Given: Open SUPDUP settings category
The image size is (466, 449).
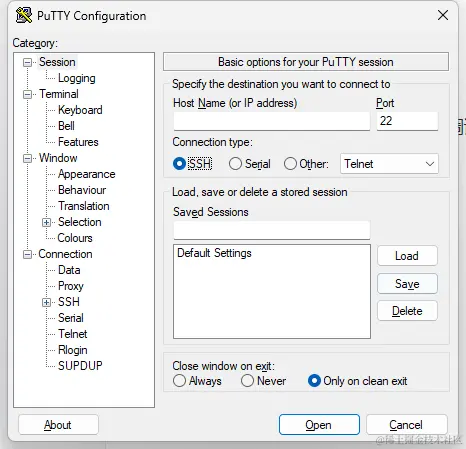Looking at the screenshot, I should click(x=80, y=366).
